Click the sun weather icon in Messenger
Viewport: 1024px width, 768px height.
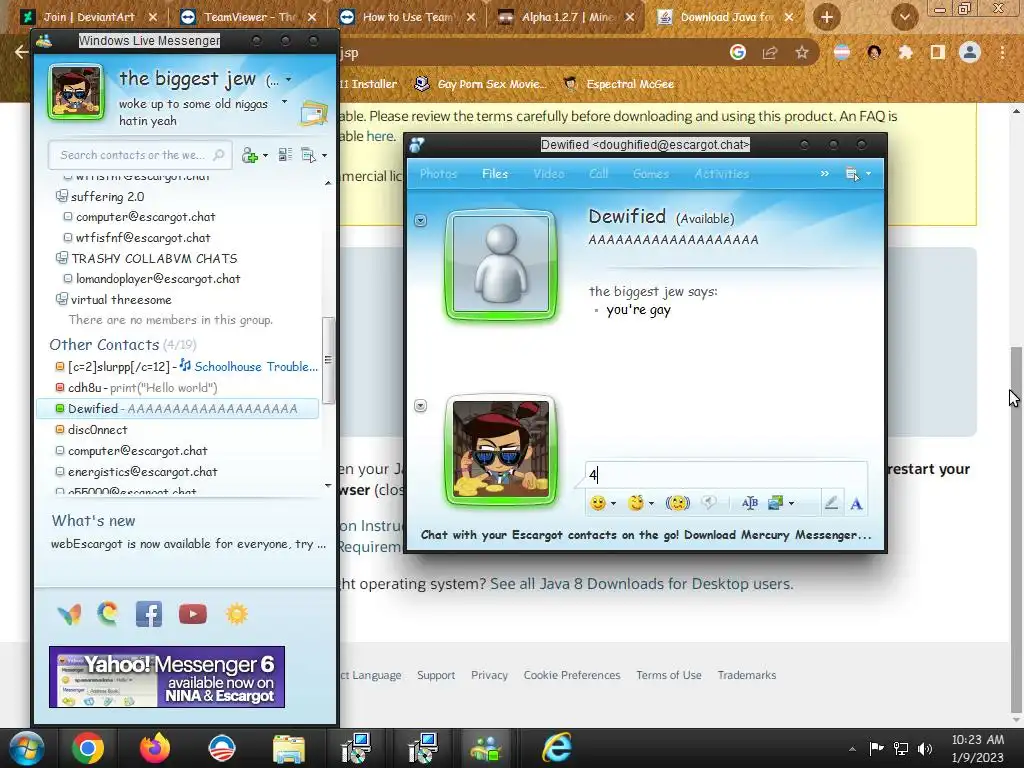pos(236,614)
